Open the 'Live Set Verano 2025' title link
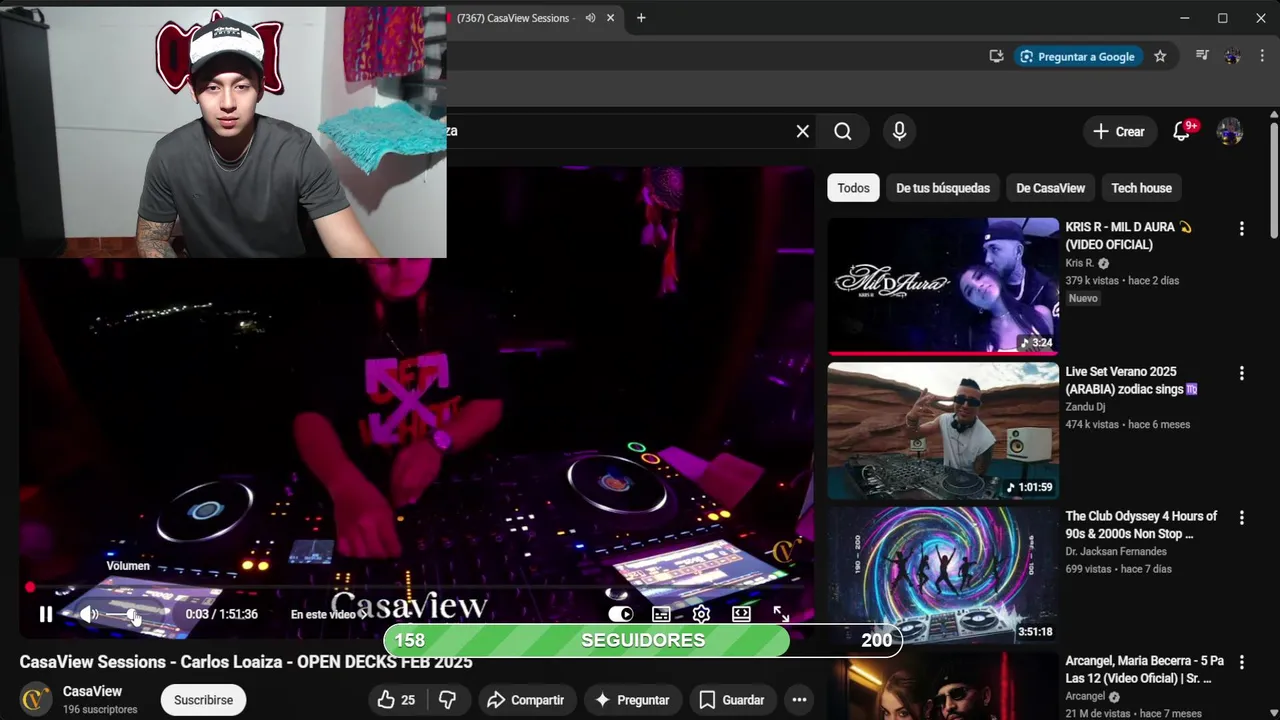Image resolution: width=1280 pixels, height=720 pixels. pyautogui.click(x=1131, y=380)
